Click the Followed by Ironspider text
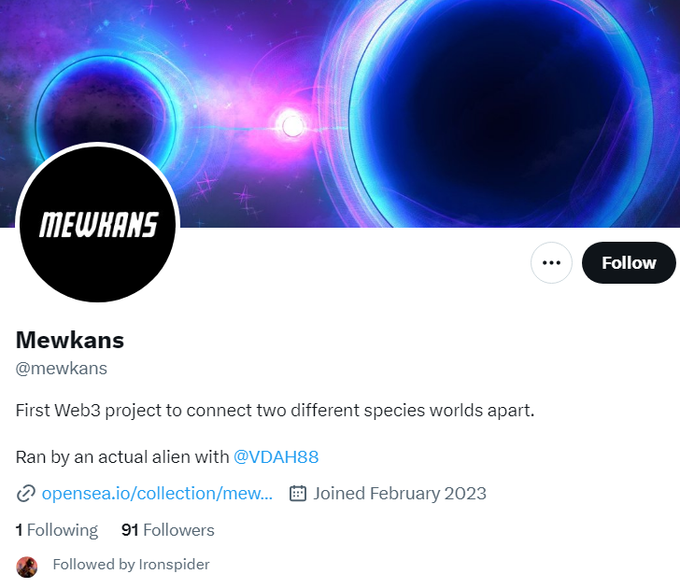 131,564
